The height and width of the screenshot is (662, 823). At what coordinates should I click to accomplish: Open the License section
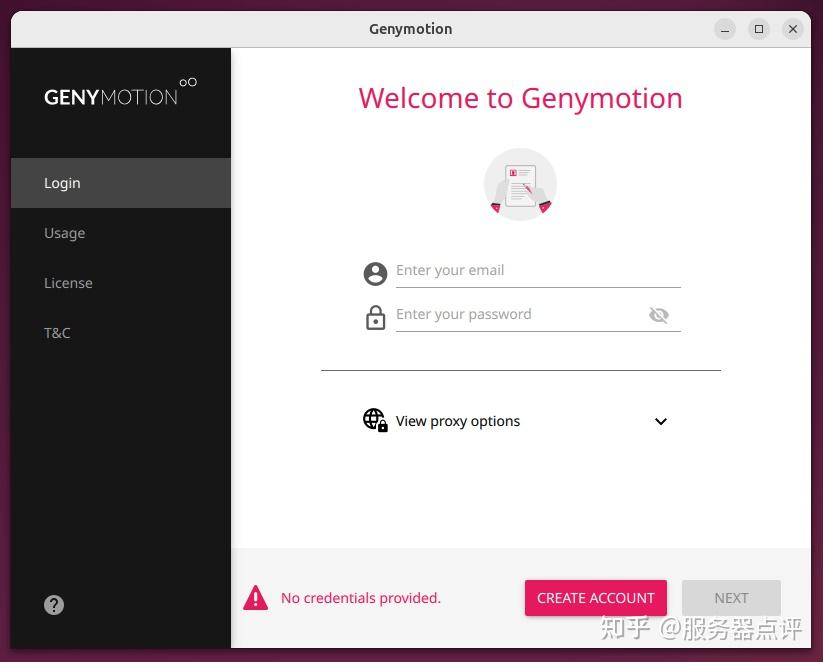(x=68, y=283)
